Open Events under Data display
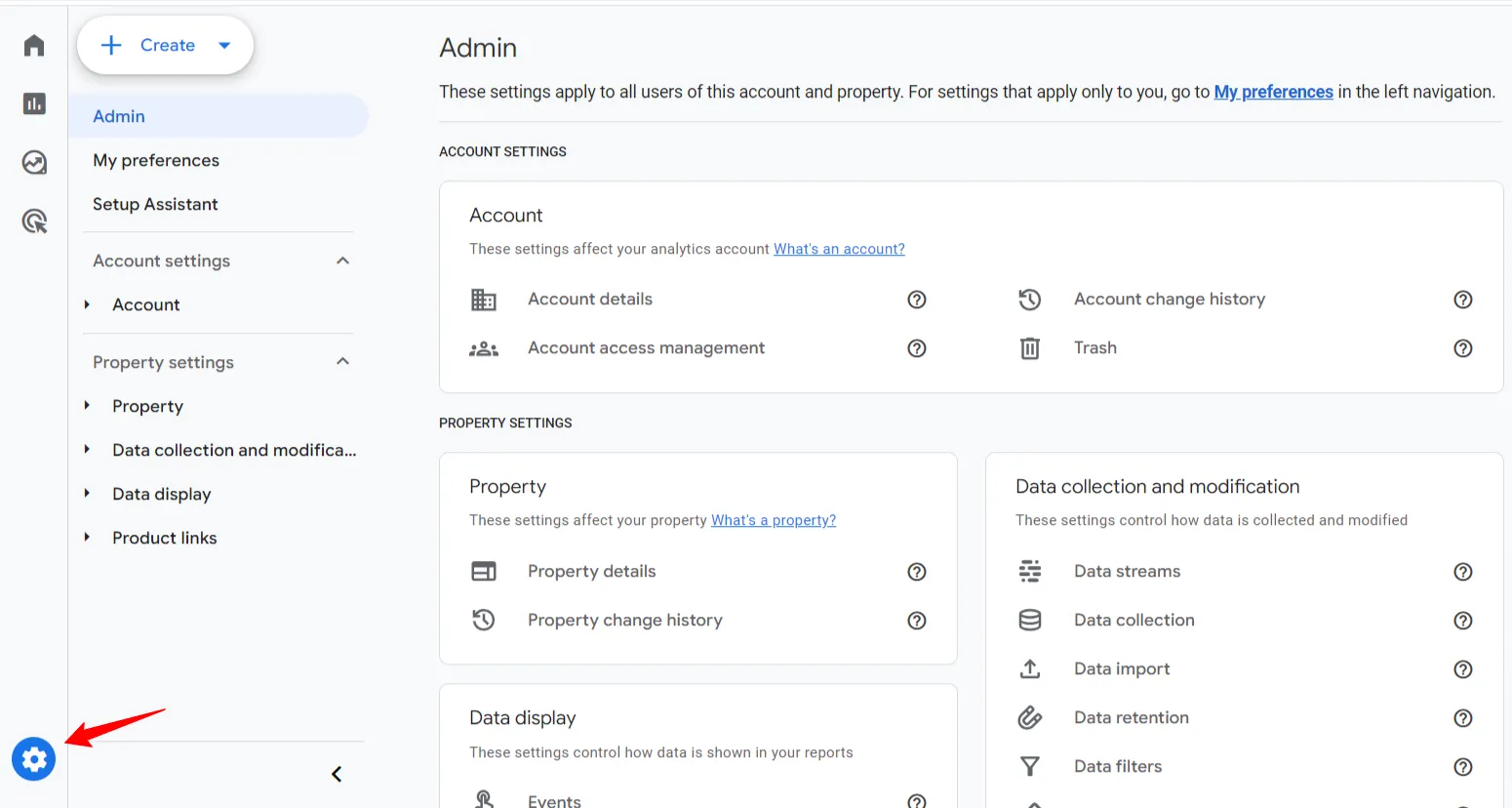Viewport: 1512px width, 808px height. pyautogui.click(x=554, y=800)
